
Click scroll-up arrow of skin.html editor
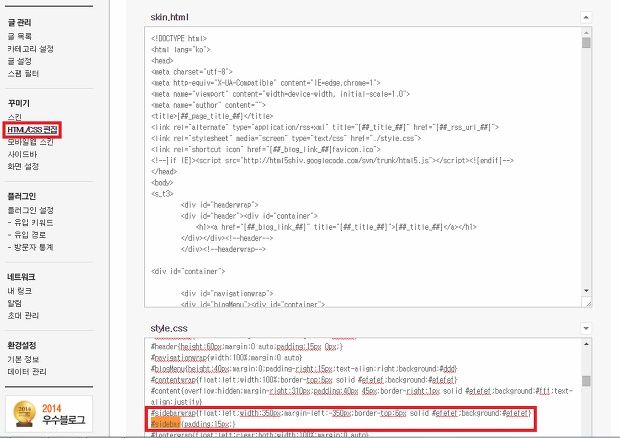(x=586, y=32)
